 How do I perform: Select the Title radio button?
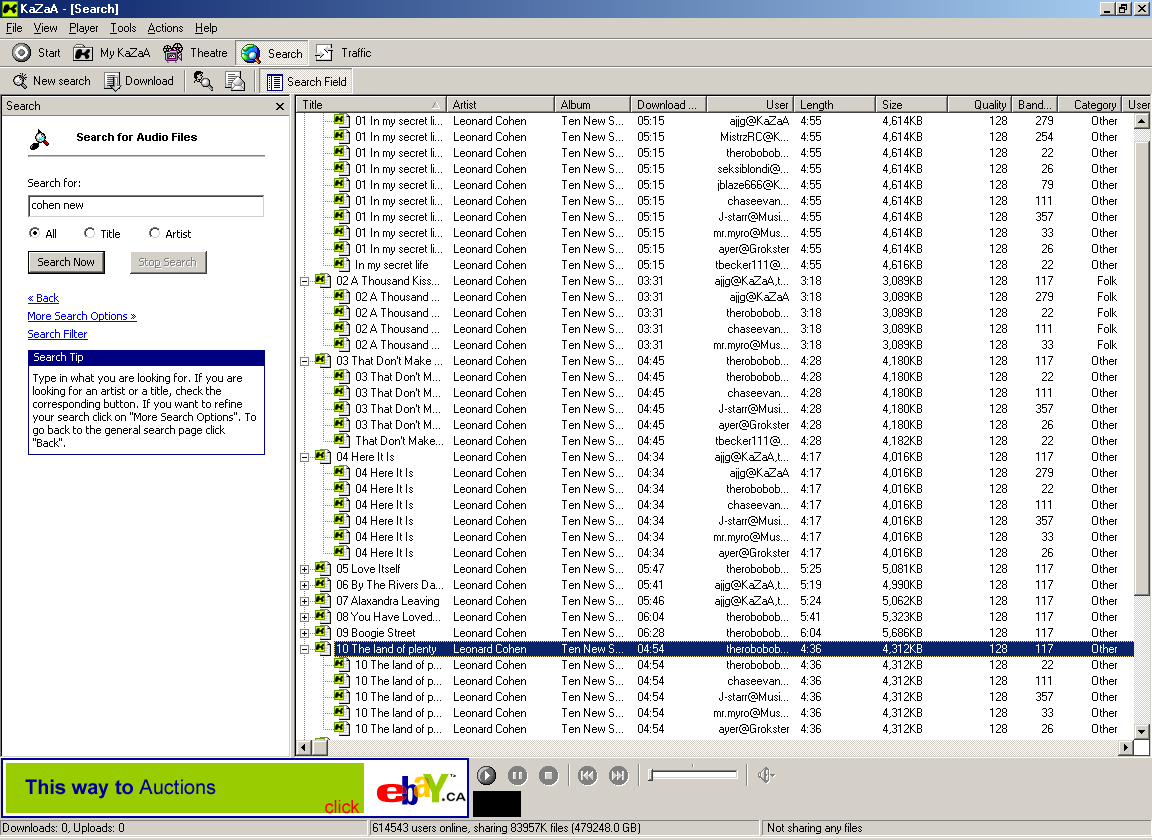(90, 233)
